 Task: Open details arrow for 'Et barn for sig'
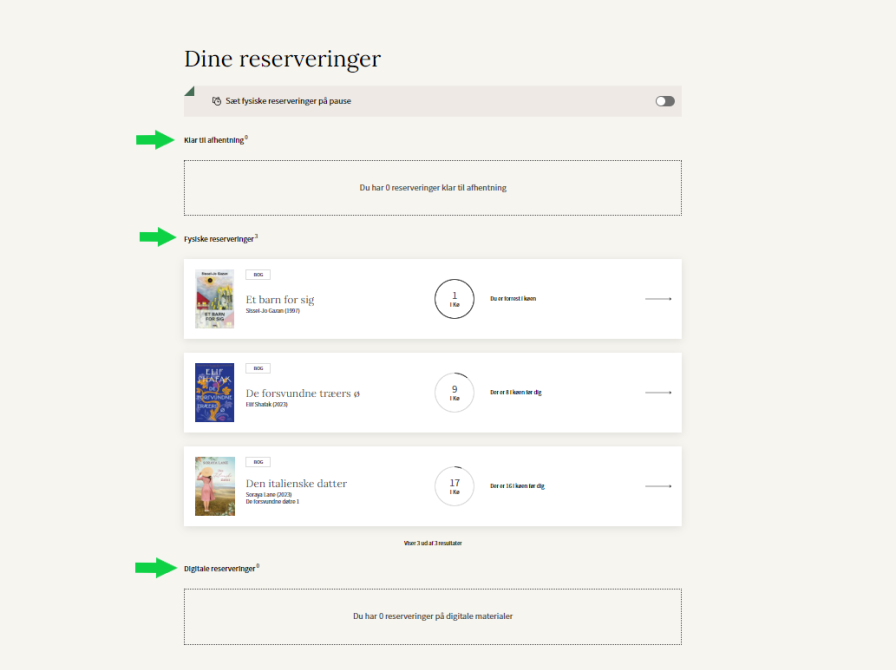657,299
